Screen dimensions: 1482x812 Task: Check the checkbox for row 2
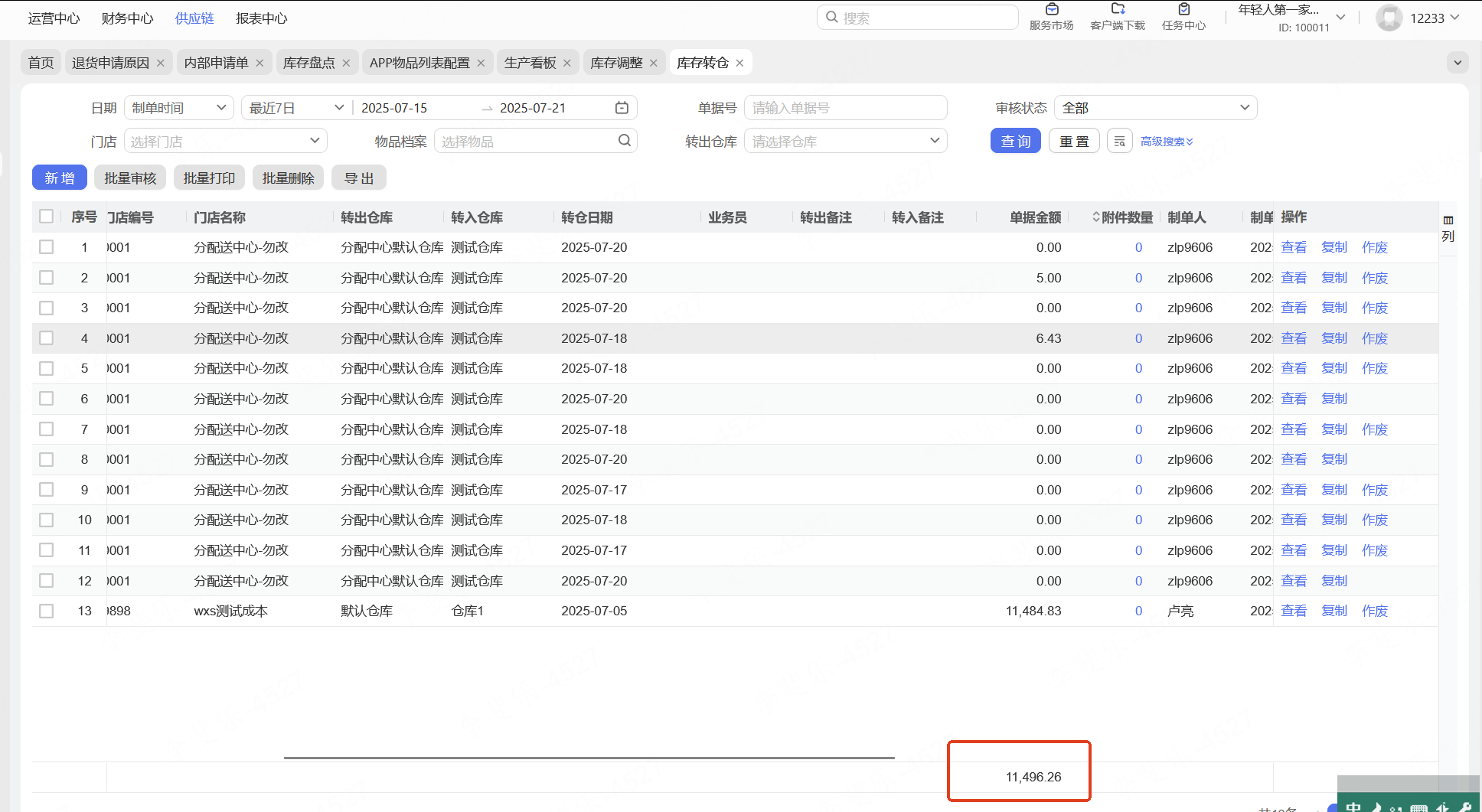47,278
